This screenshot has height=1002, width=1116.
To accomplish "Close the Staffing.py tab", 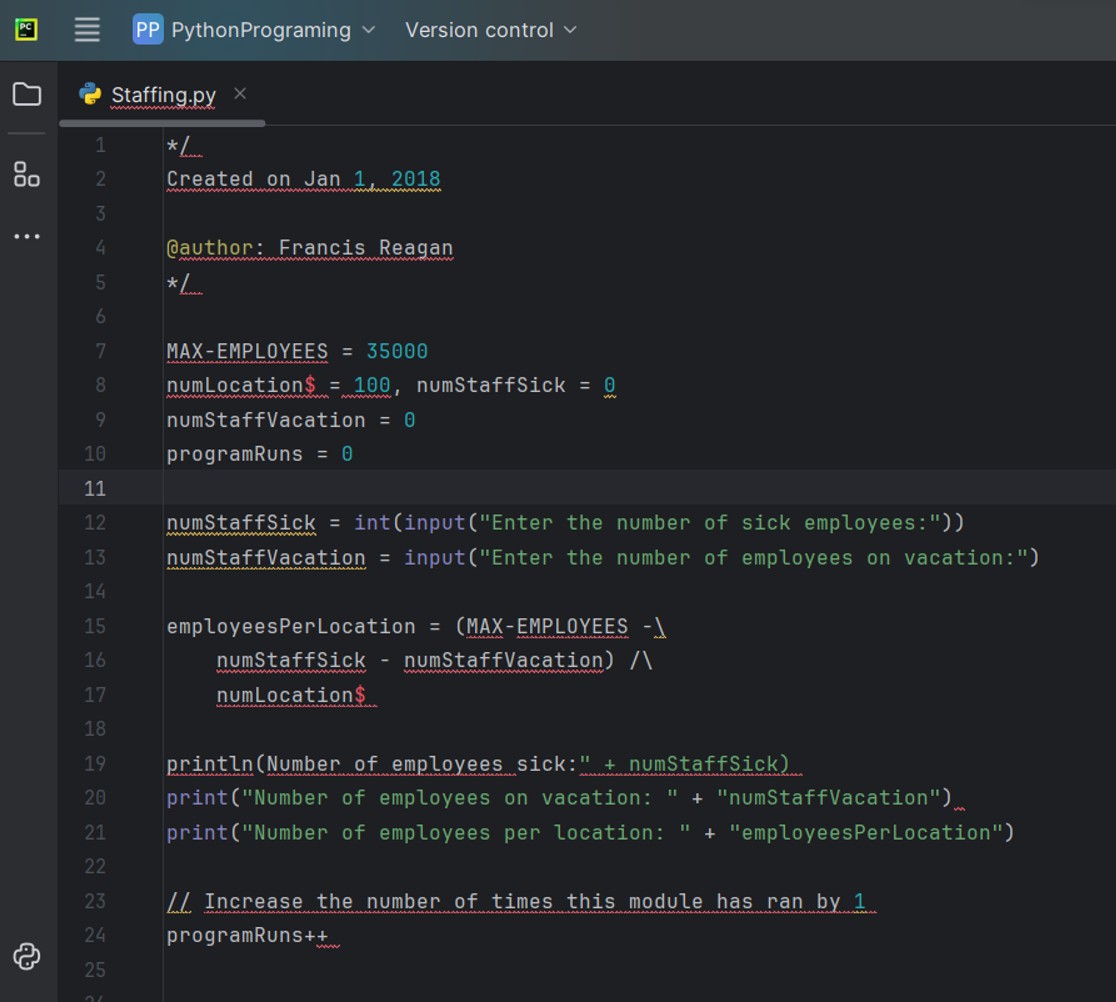I will 241,93.
